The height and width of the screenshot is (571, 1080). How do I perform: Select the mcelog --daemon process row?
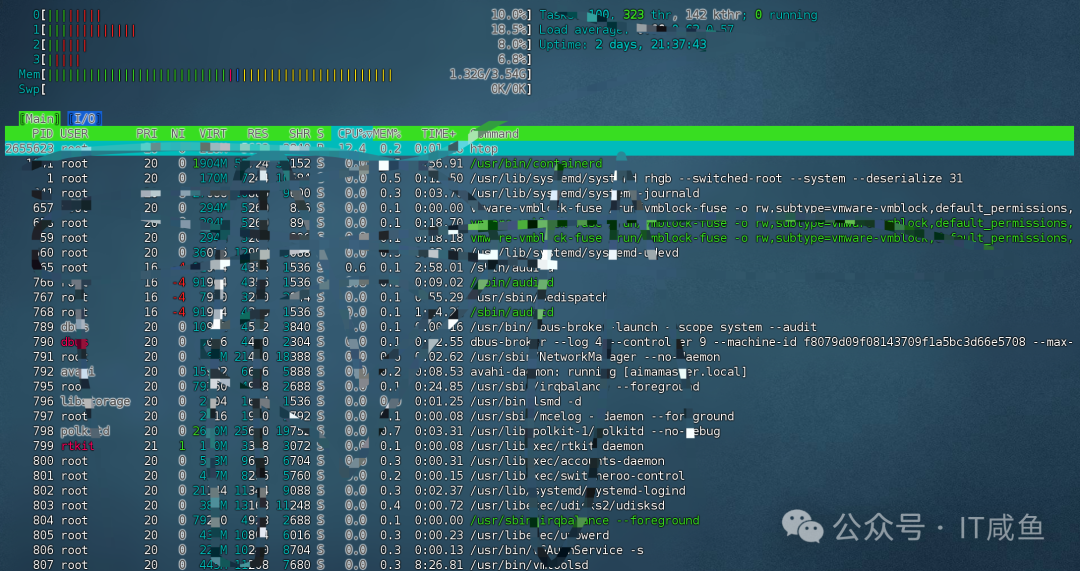click(x=539, y=416)
